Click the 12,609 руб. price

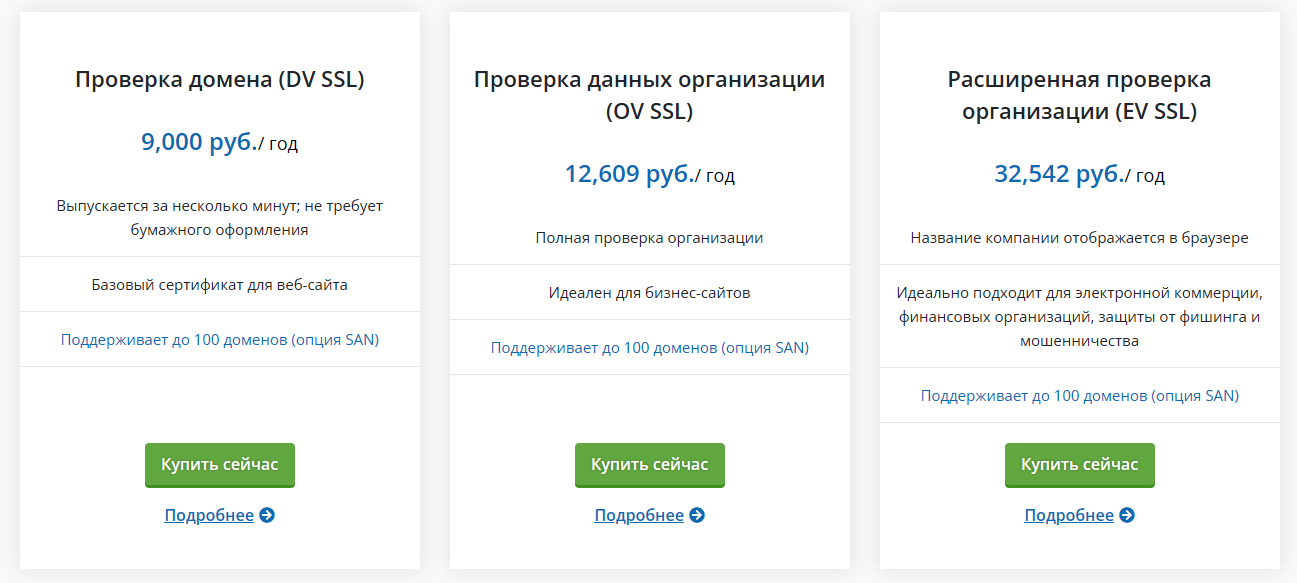tap(629, 174)
